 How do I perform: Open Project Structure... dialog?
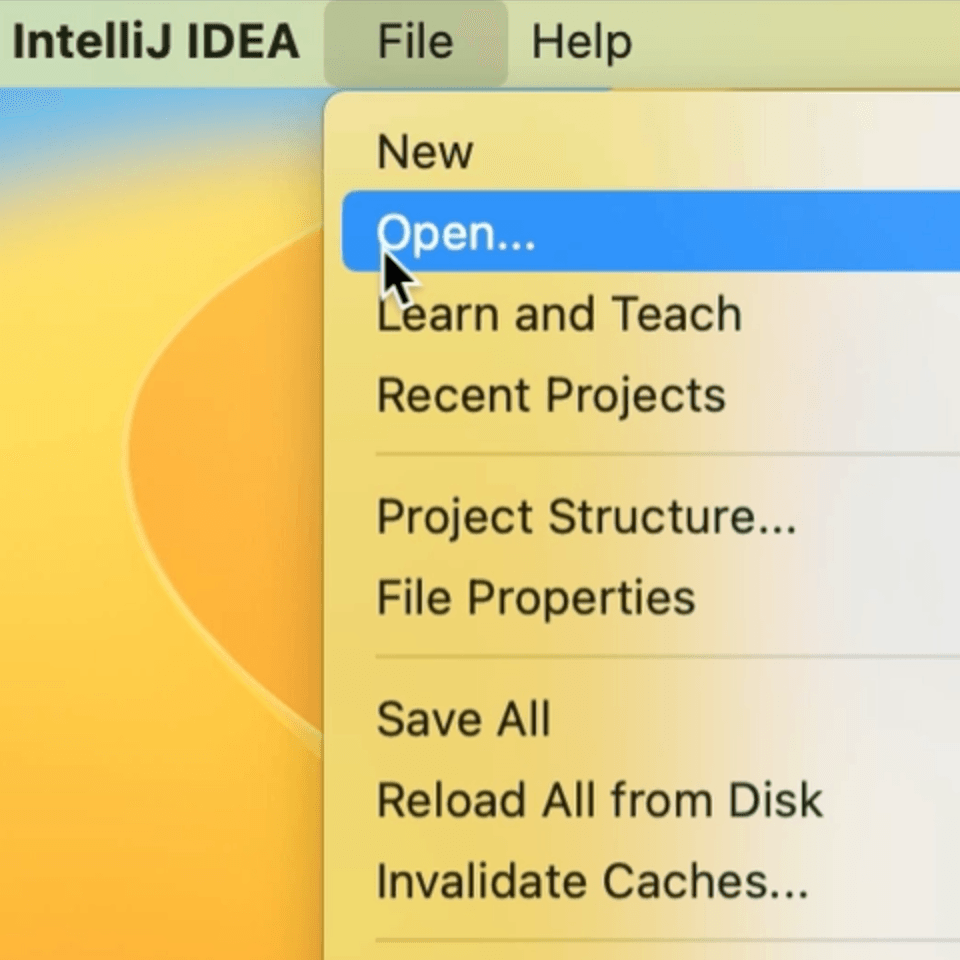(586, 517)
